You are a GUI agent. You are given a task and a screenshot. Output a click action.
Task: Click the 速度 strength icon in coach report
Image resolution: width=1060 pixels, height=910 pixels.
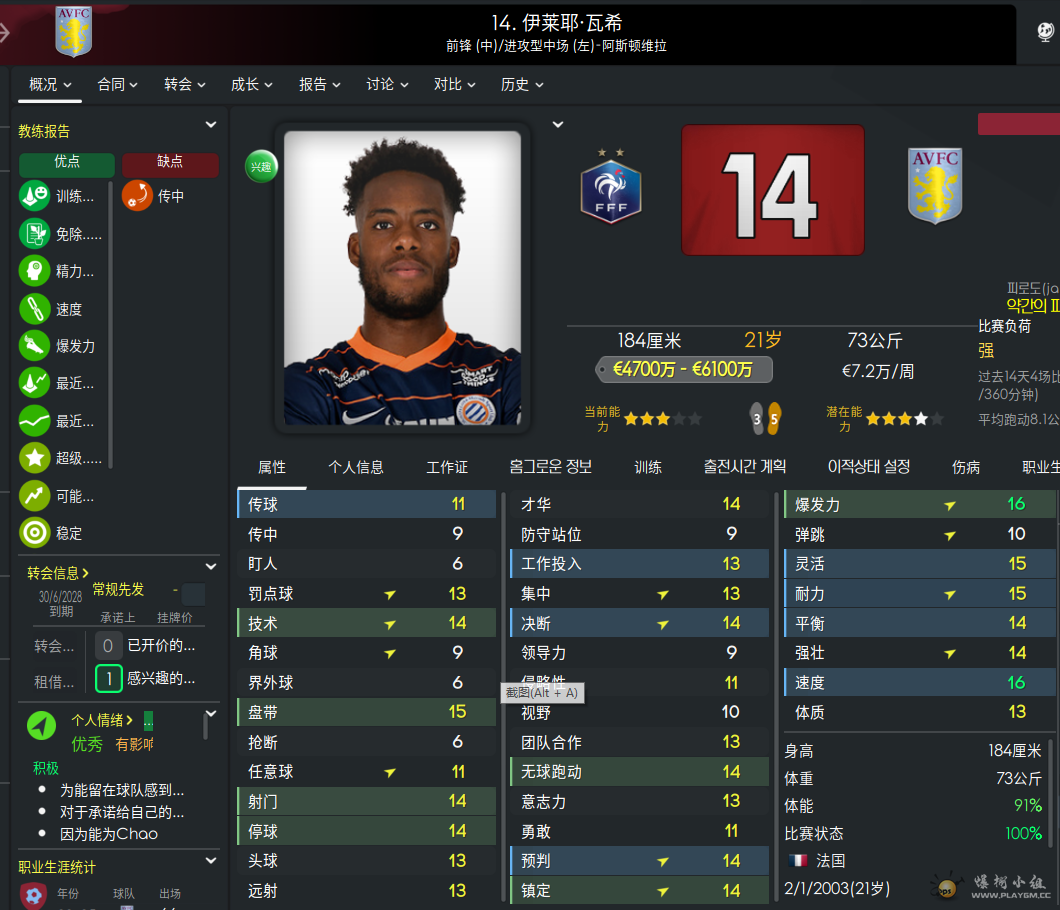[34, 309]
